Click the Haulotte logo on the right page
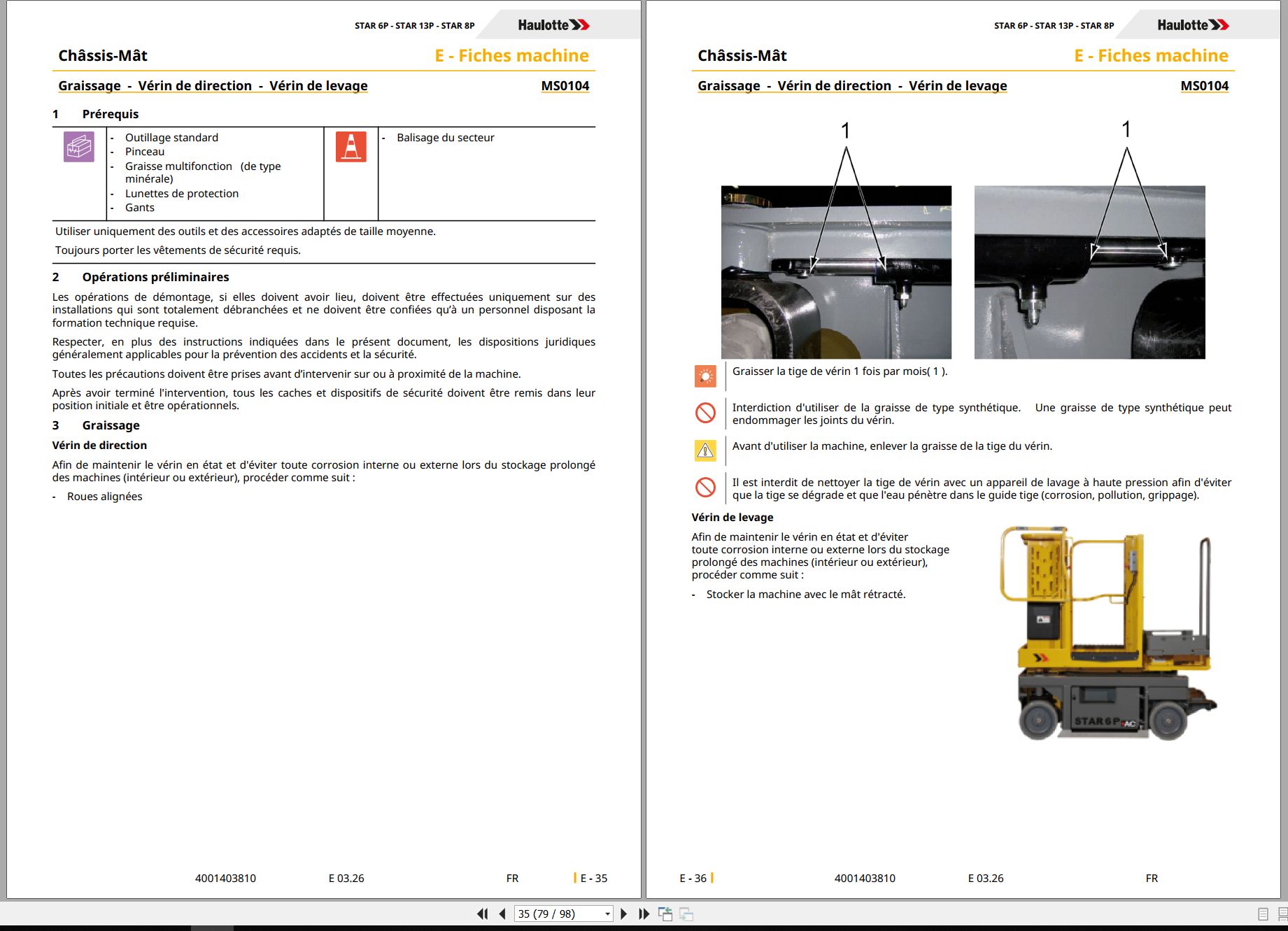The width and height of the screenshot is (1288, 931). coord(1194,25)
